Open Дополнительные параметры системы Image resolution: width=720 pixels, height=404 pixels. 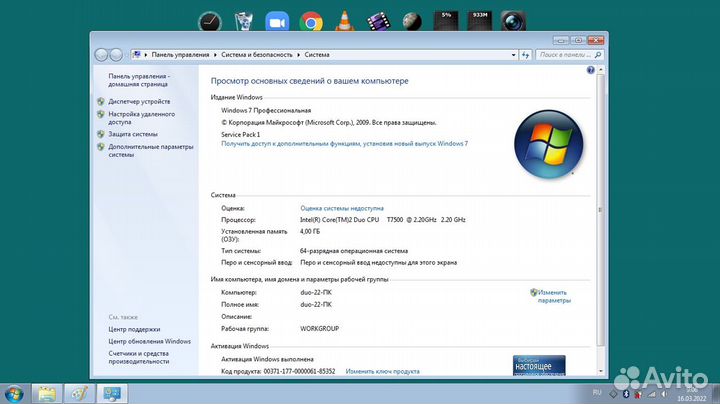click(151, 151)
